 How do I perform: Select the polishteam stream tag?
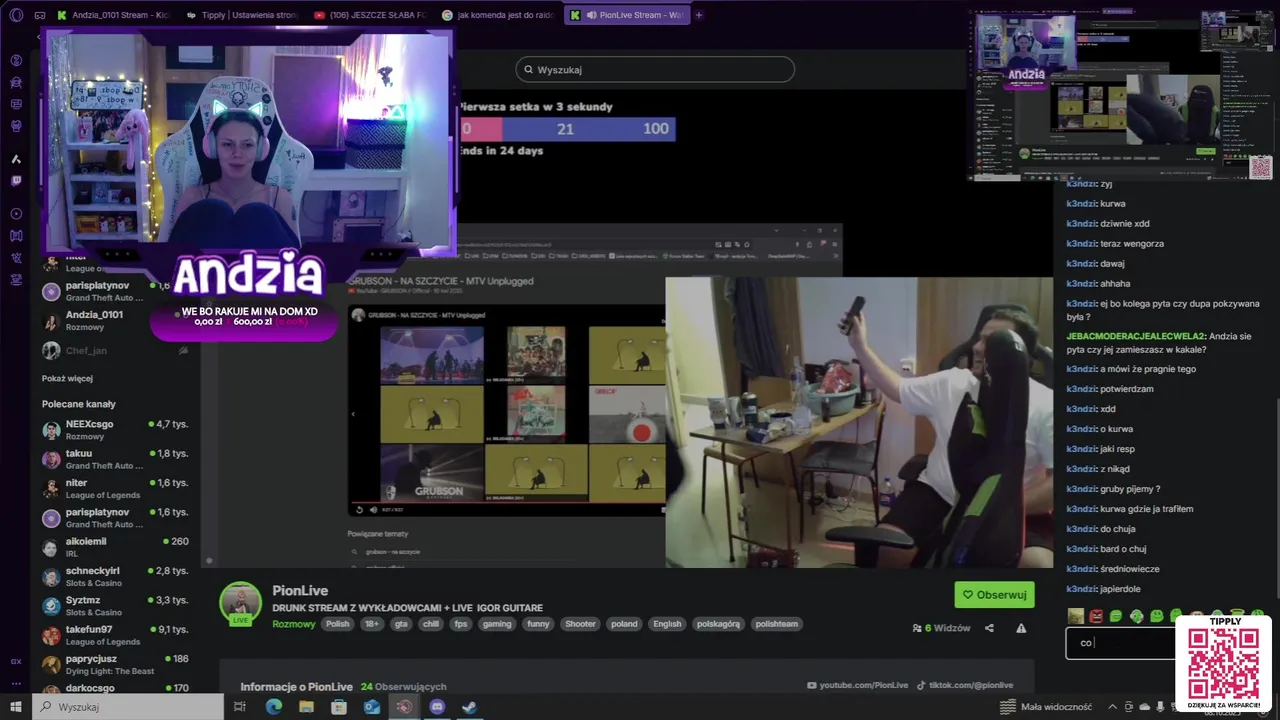[777, 624]
